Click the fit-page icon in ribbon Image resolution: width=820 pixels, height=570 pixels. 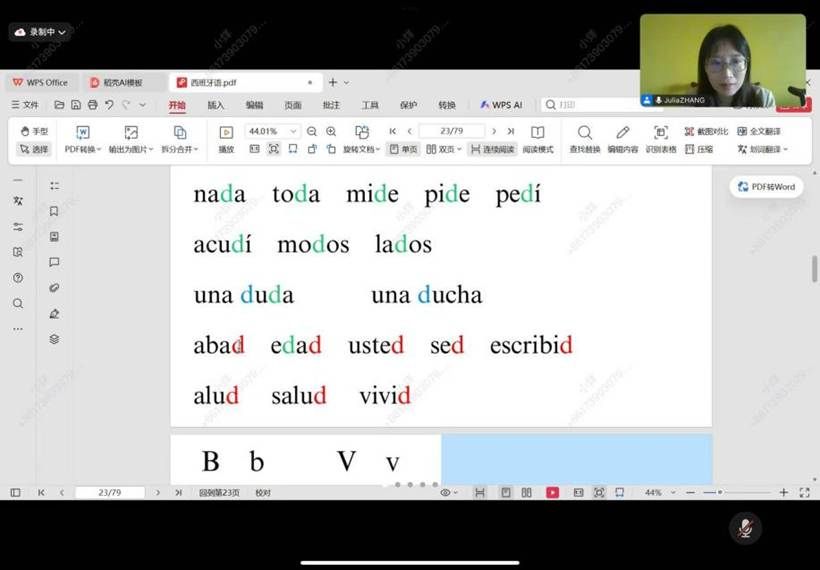point(274,149)
